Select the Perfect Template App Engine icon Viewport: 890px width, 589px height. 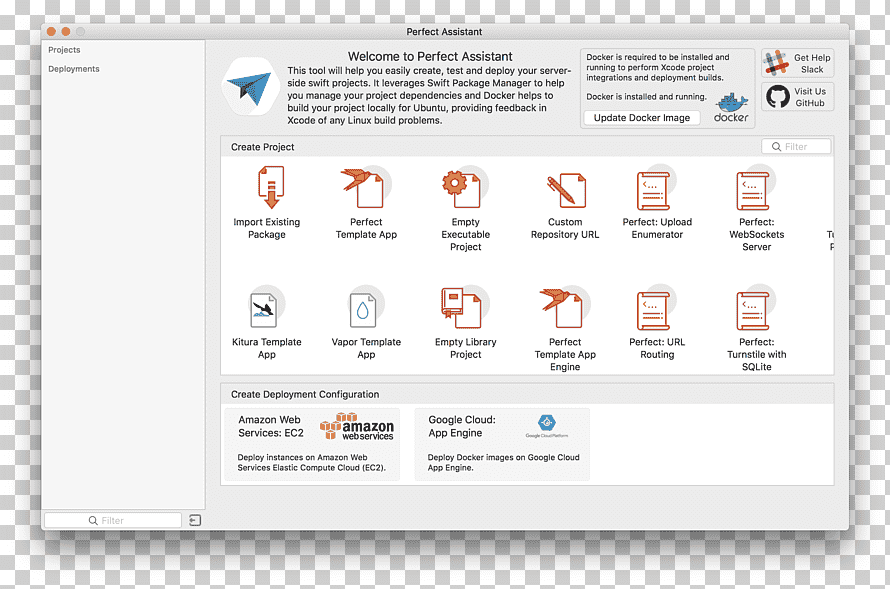[563, 308]
